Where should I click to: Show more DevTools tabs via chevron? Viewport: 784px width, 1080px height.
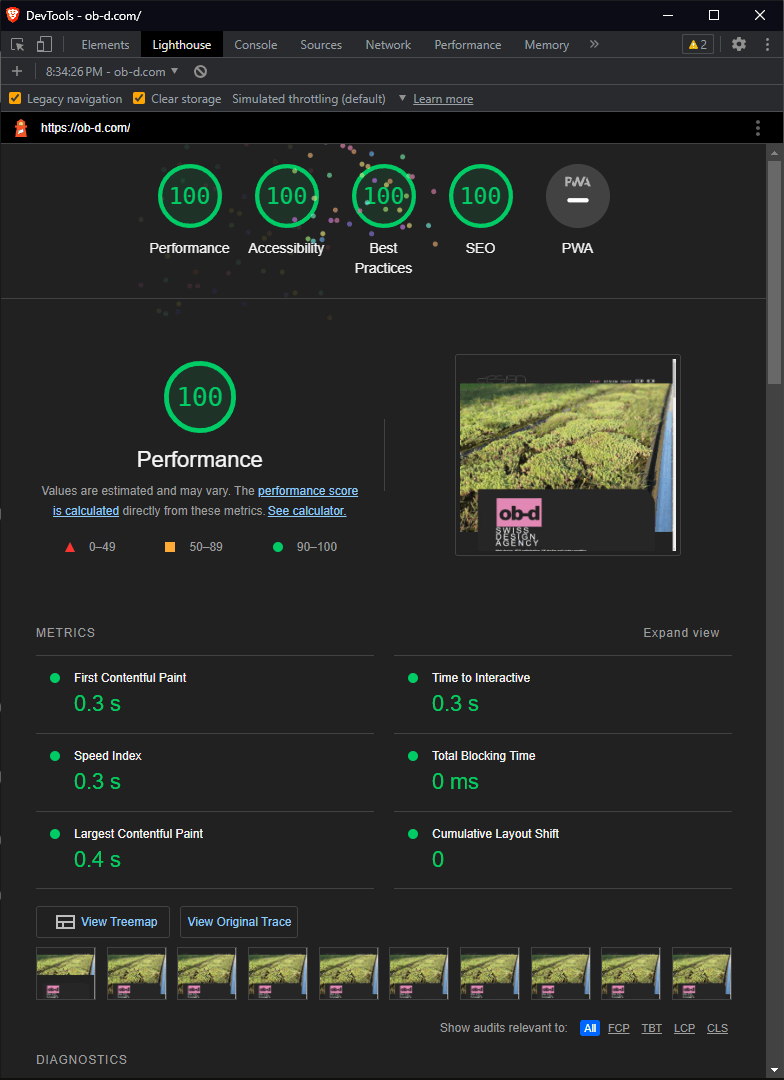coord(594,44)
